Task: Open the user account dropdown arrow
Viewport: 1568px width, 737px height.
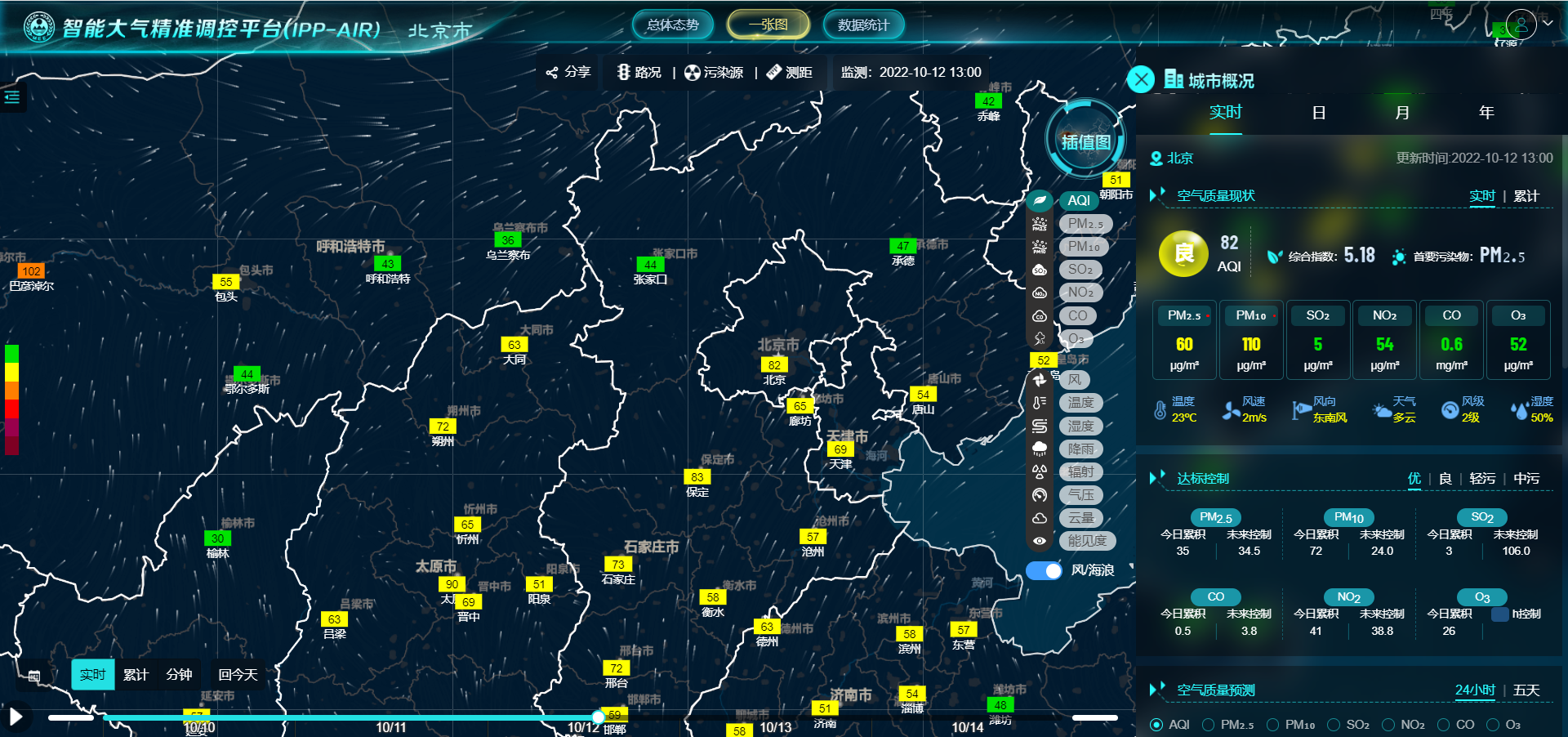Action: [x=1548, y=24]
